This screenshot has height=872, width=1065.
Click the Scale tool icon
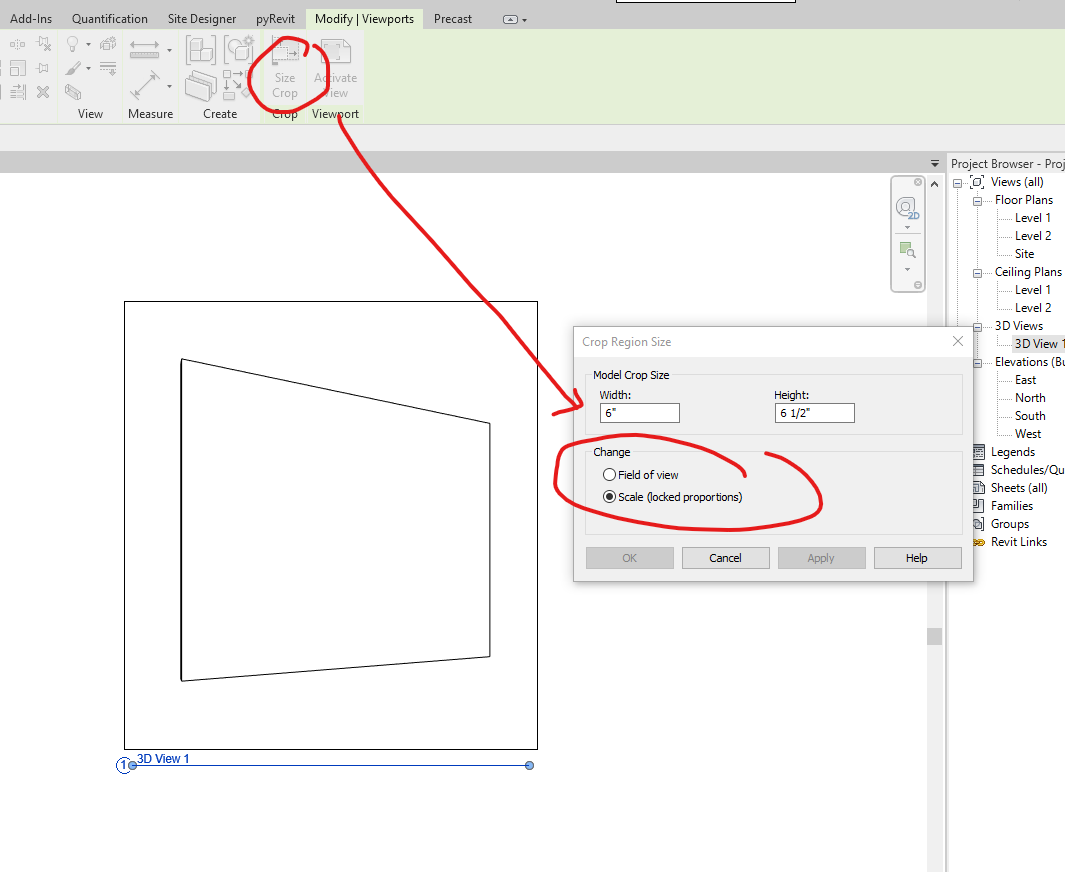pos(18,68)
